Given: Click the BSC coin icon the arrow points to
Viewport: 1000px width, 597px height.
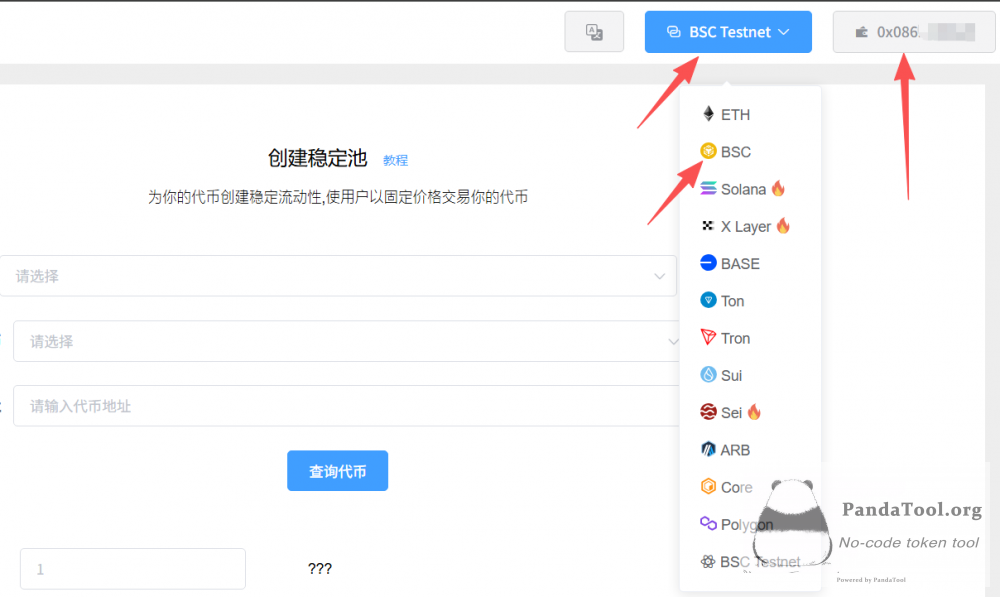Looking at the screenshot, I should (x=708, y=151).
